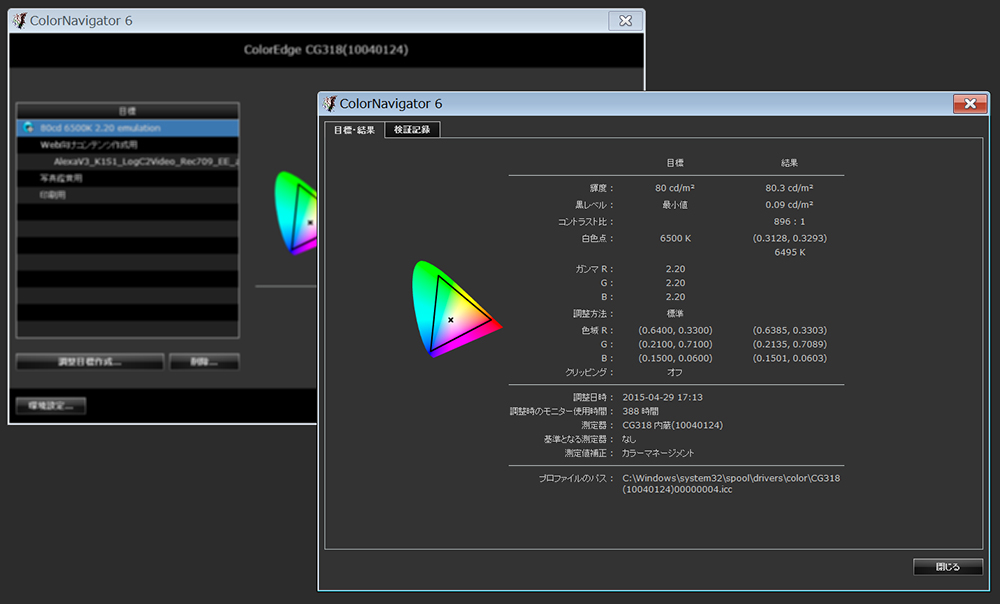Click the 最小値 black level target
The height and width of the screenshot is (604, 1000).
coord(675,205)
